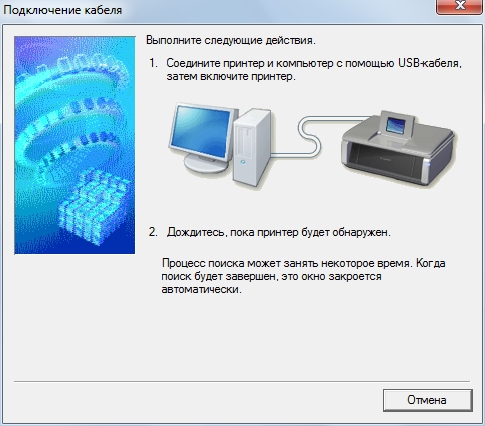Close the Подключение кабеля dialog window
Image resolution: width=485 pixels, height=426 pixels.
tap(460, 7)
